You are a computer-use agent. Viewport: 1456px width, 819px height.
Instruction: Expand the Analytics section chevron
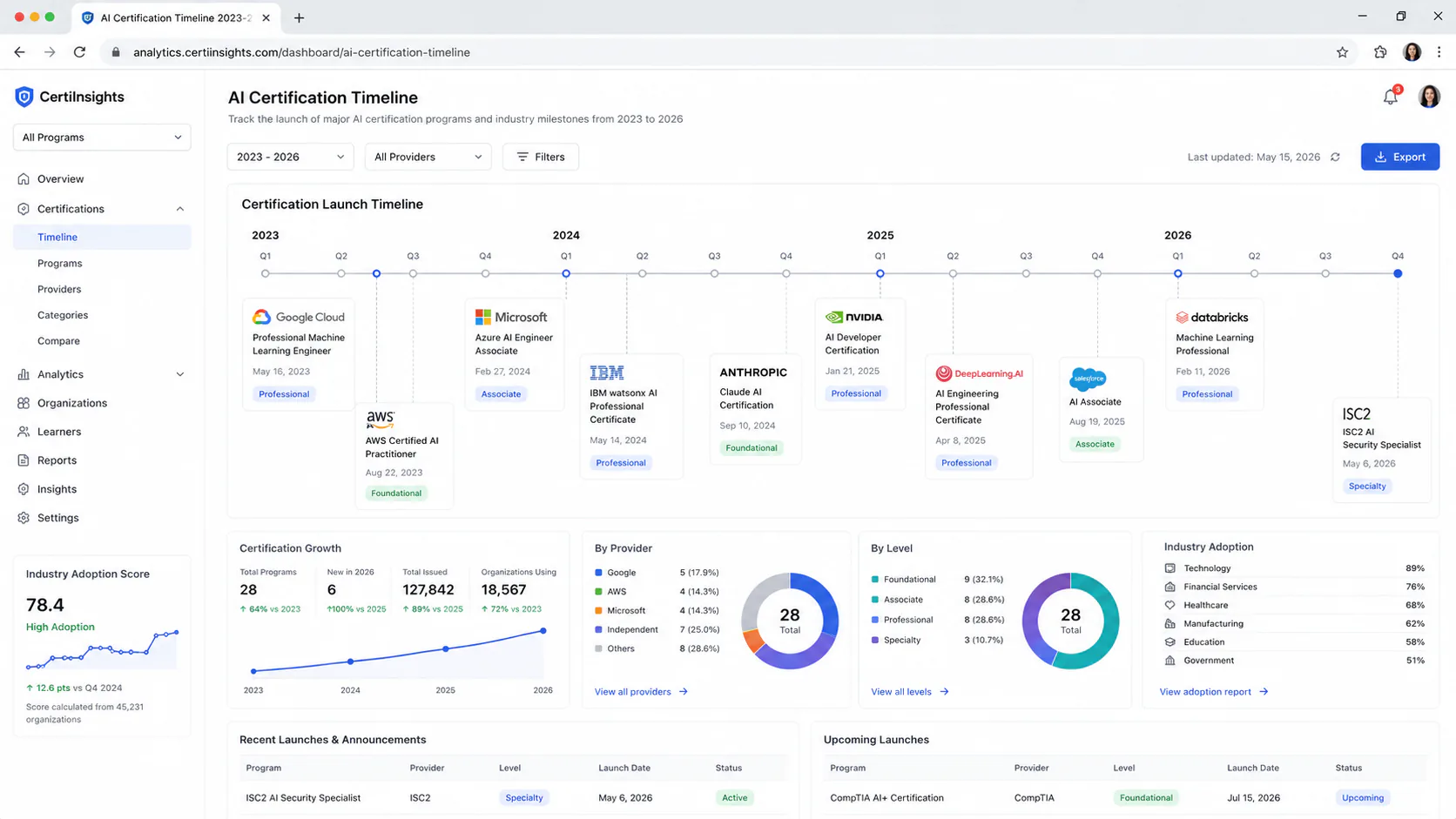click(180, 374)
